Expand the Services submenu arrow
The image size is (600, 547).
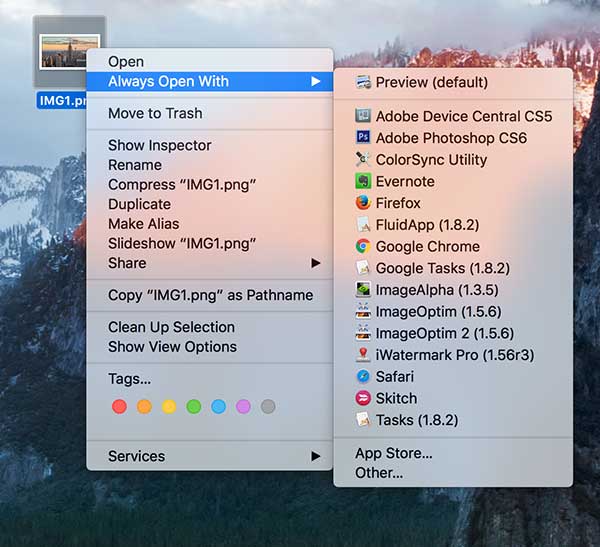click(x=315, y=456)
